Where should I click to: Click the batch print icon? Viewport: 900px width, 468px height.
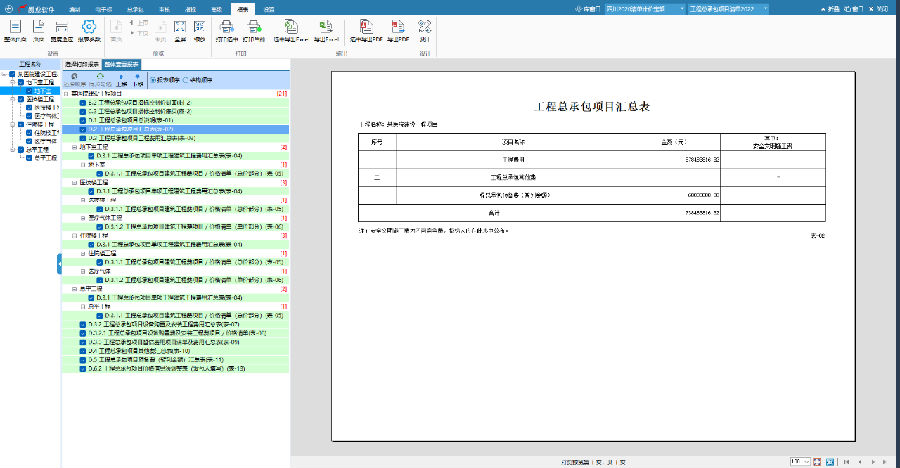(x=254, y=27)
